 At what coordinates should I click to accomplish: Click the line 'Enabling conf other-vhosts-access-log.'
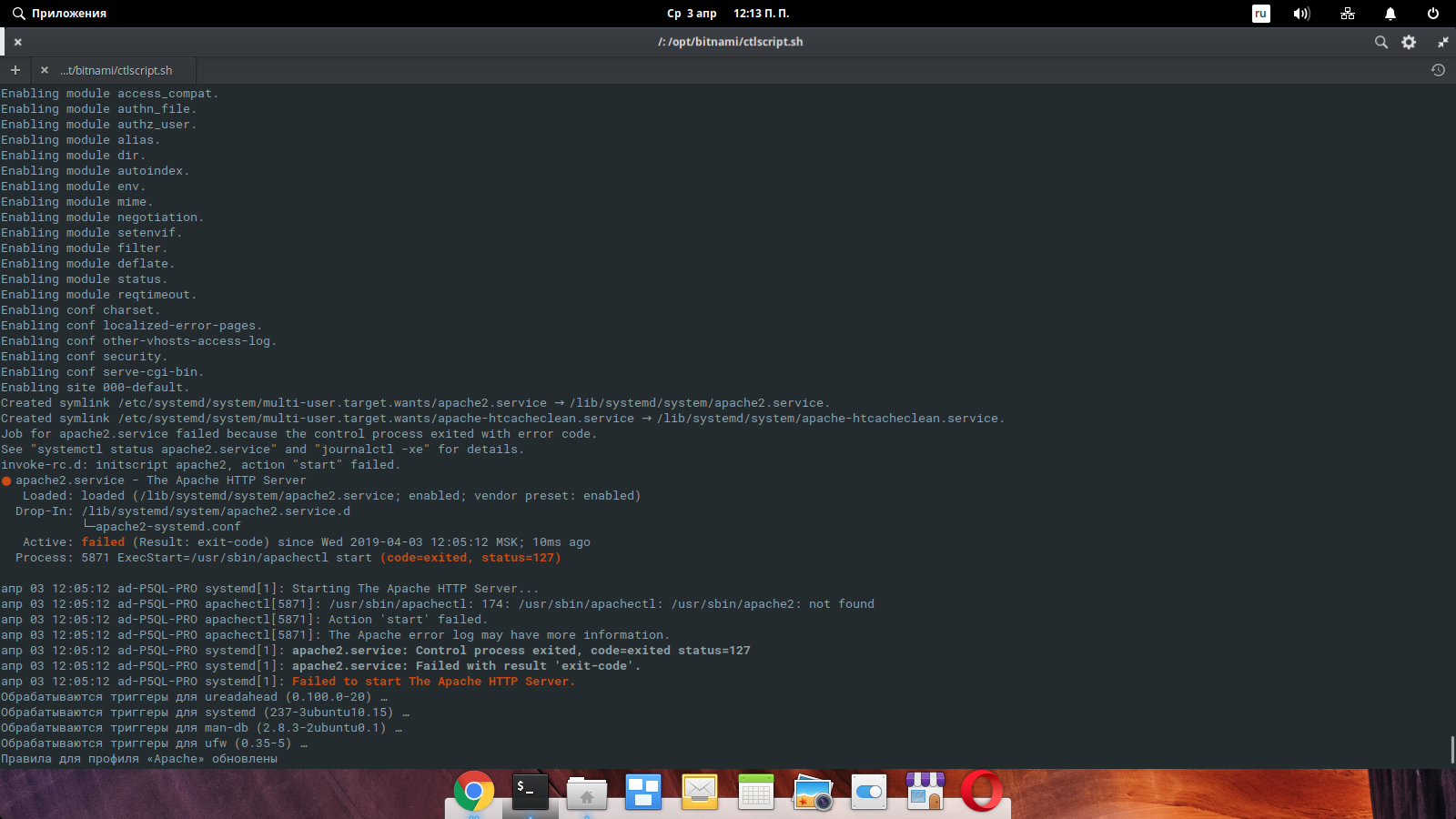(138, 341)
